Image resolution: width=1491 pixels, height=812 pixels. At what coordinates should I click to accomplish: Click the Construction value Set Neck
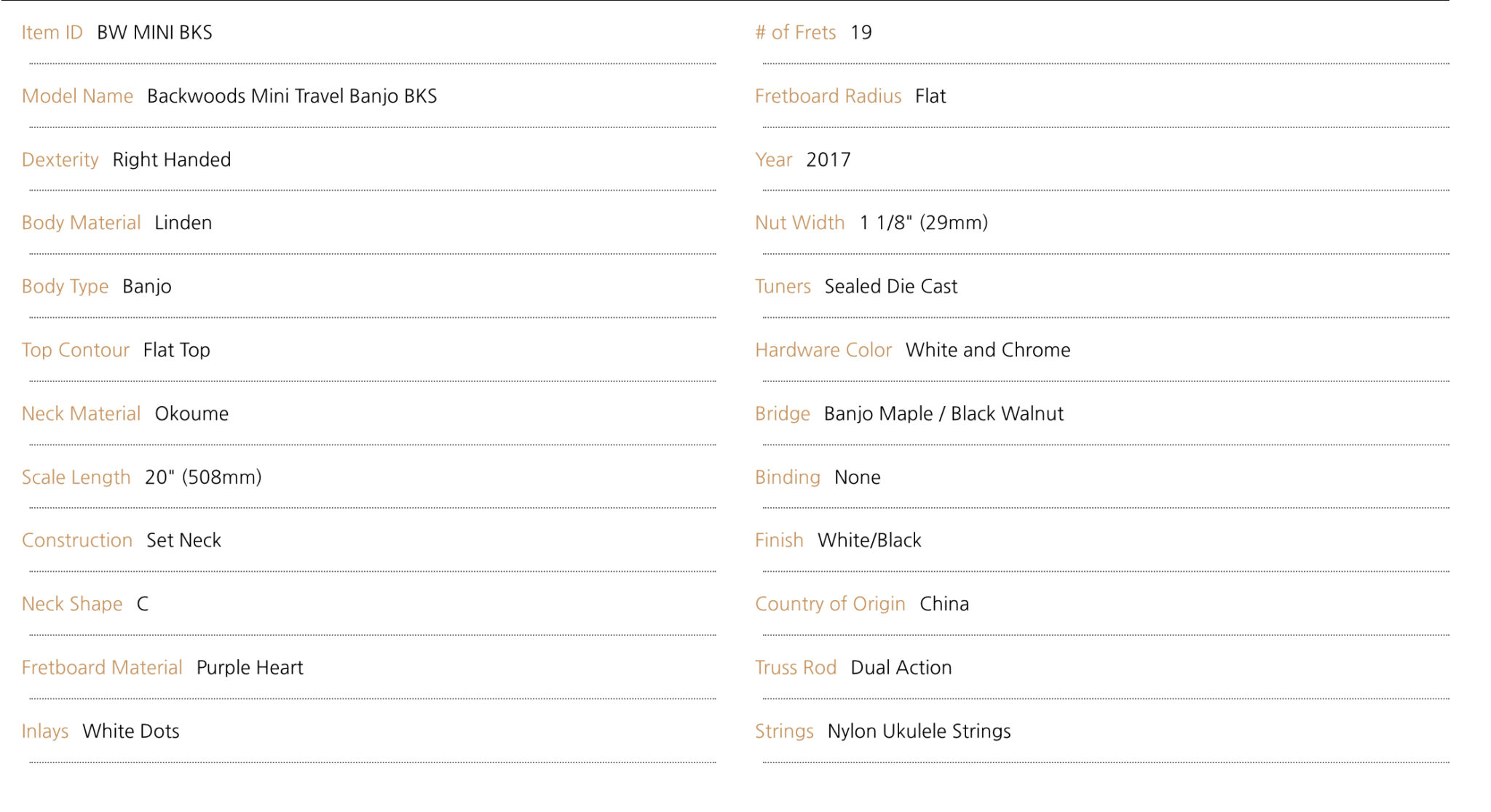[x=184, y=541]
